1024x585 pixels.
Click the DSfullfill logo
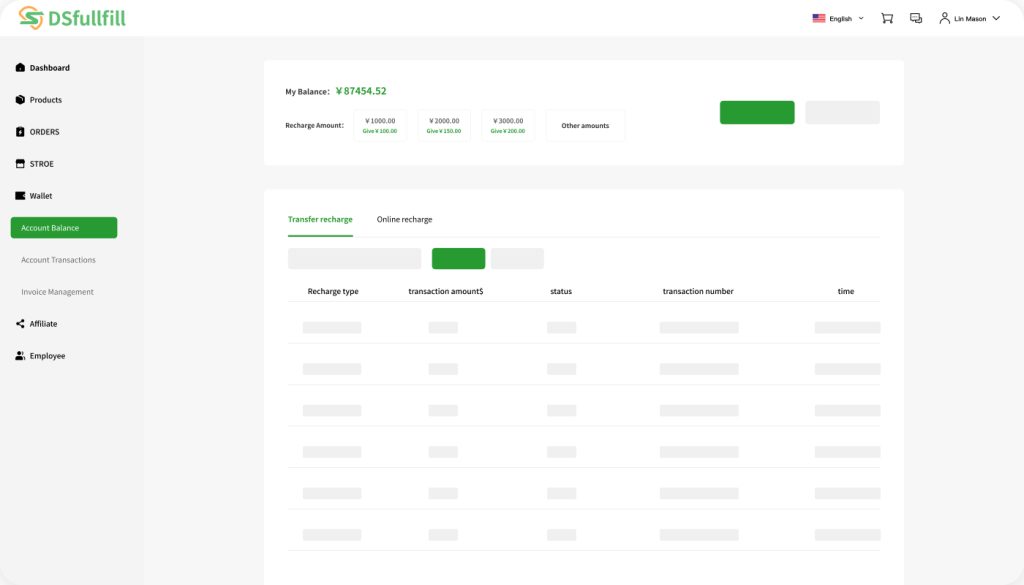pyautogui.click(x=72, y=18)
